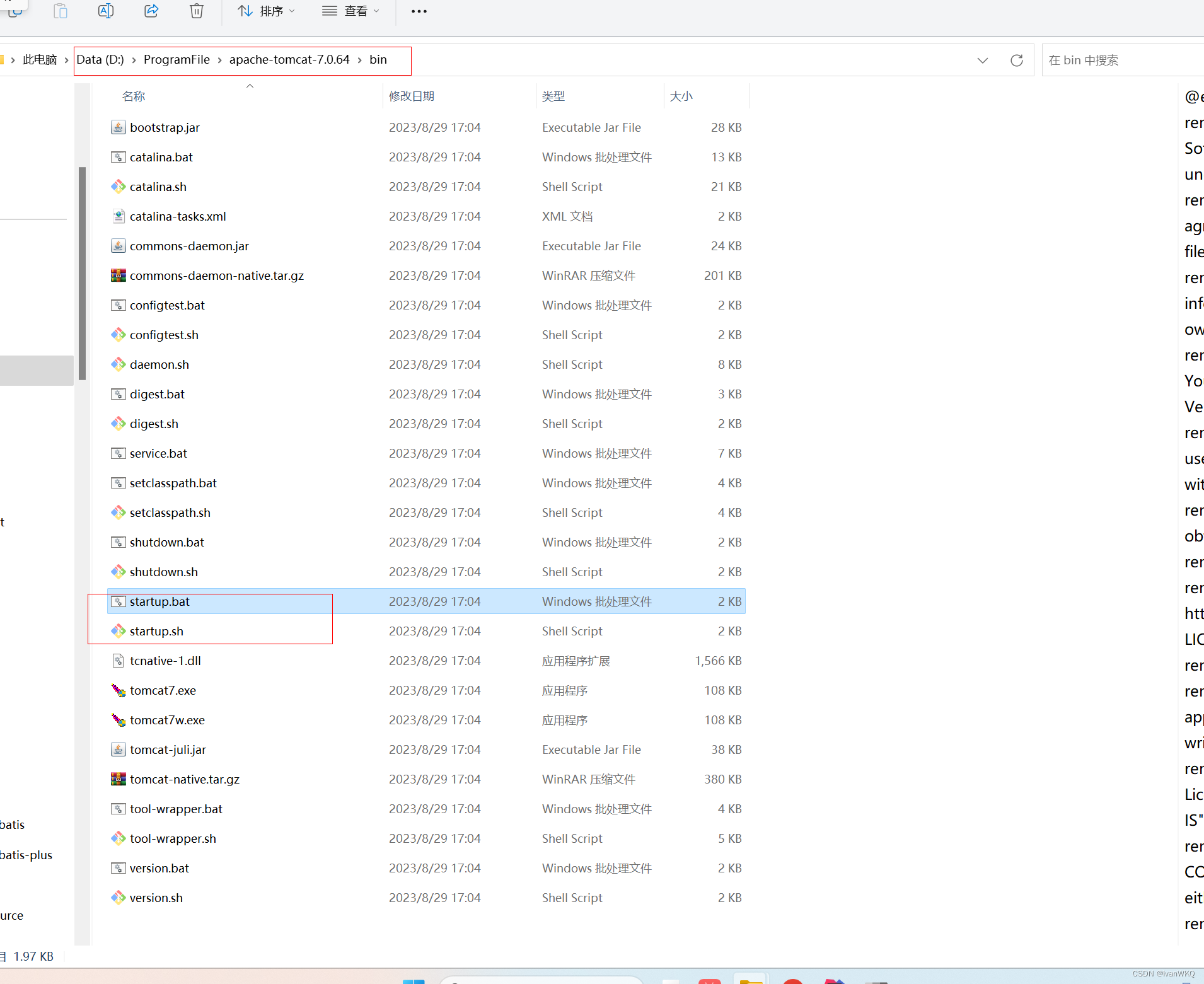The height and width of the screenshot is (984, 1204).
Task: Sort files by the 名称 column header
Action: 133,96
